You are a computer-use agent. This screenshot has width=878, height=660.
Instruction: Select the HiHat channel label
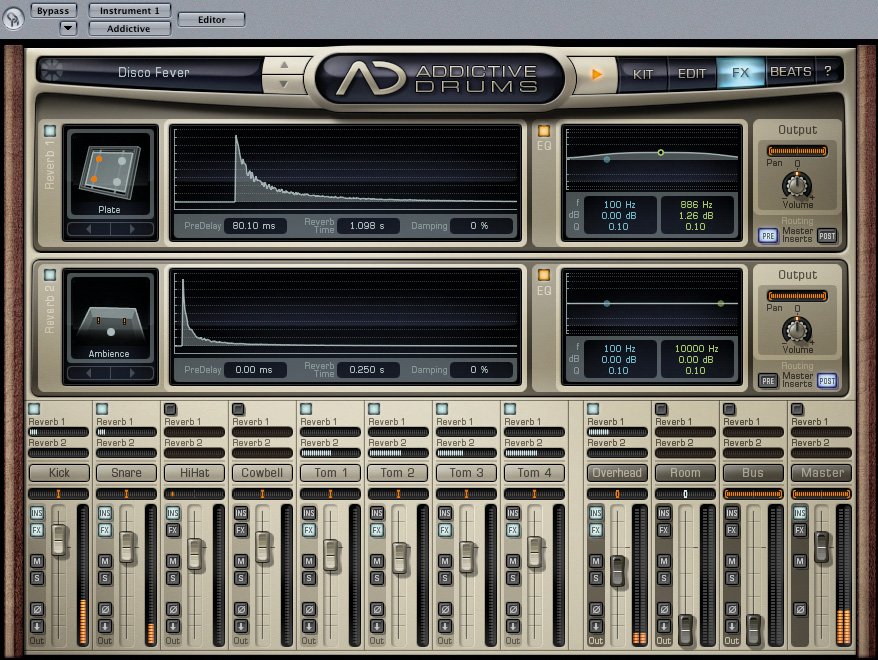pyautogui.click(x=194, y=473)
